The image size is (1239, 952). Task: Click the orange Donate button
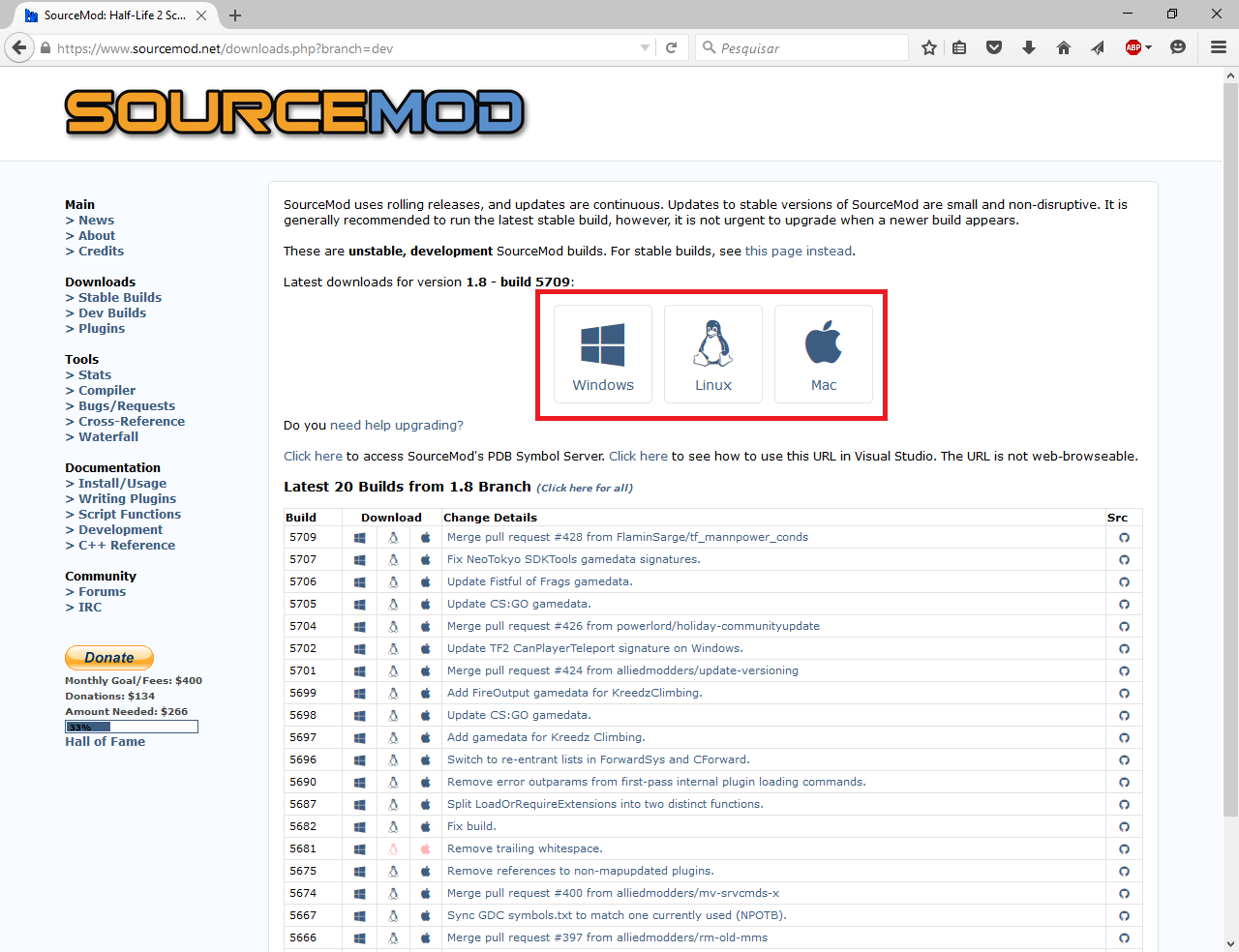109,658
